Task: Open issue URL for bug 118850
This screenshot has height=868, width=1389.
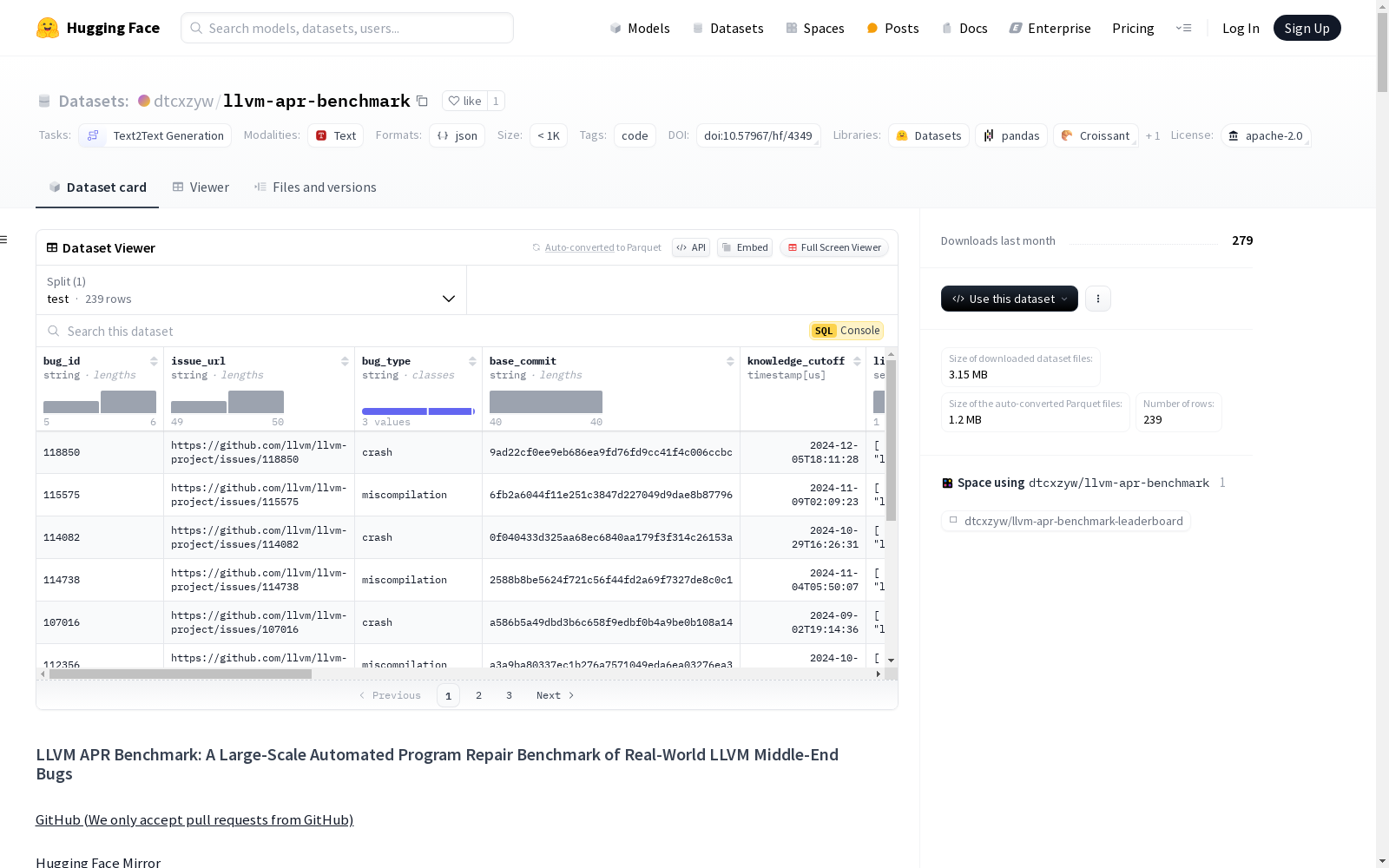Action: [259, 452]
